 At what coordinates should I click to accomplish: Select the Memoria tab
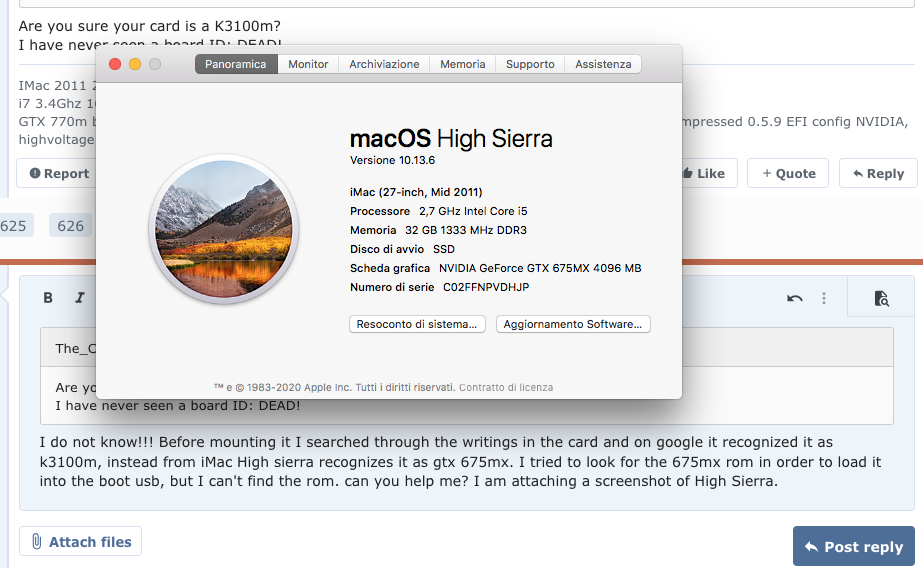463,64
